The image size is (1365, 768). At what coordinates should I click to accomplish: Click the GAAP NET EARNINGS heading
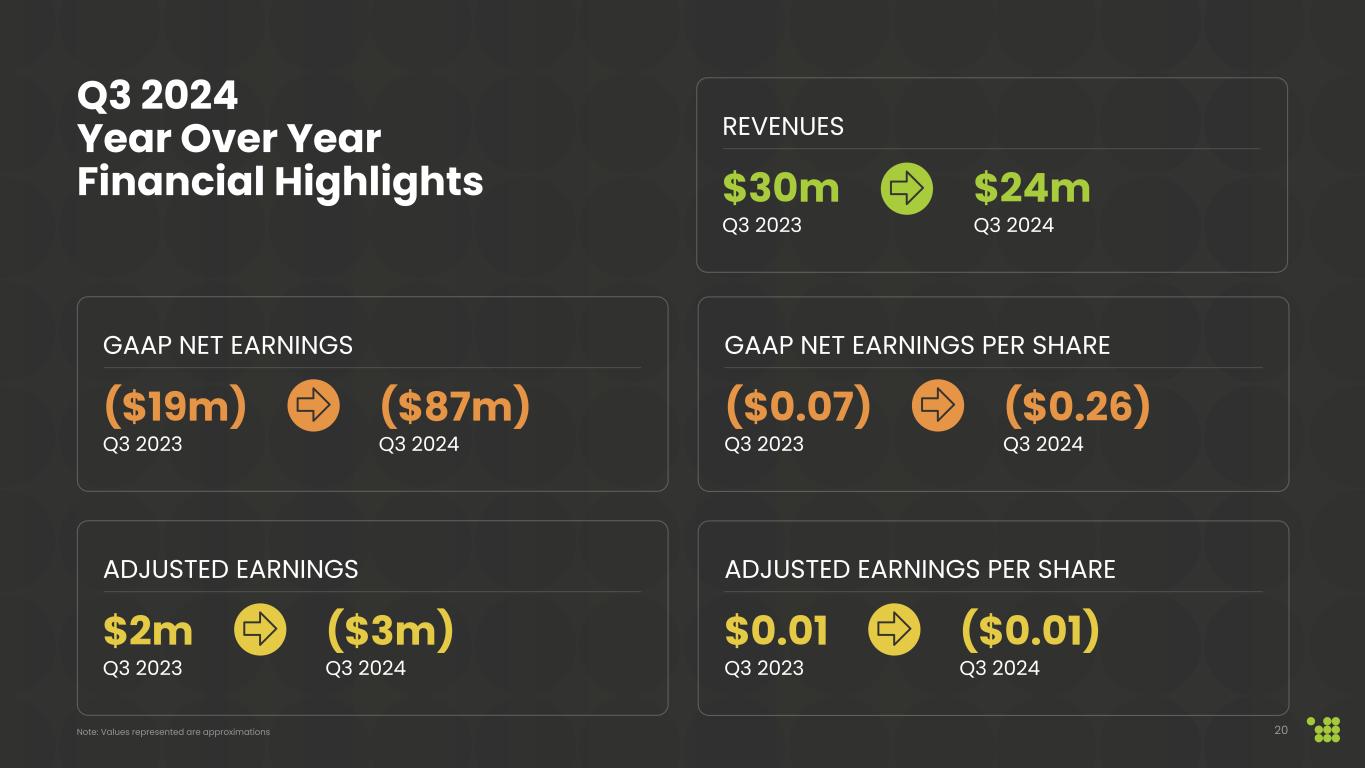[228, 346]
